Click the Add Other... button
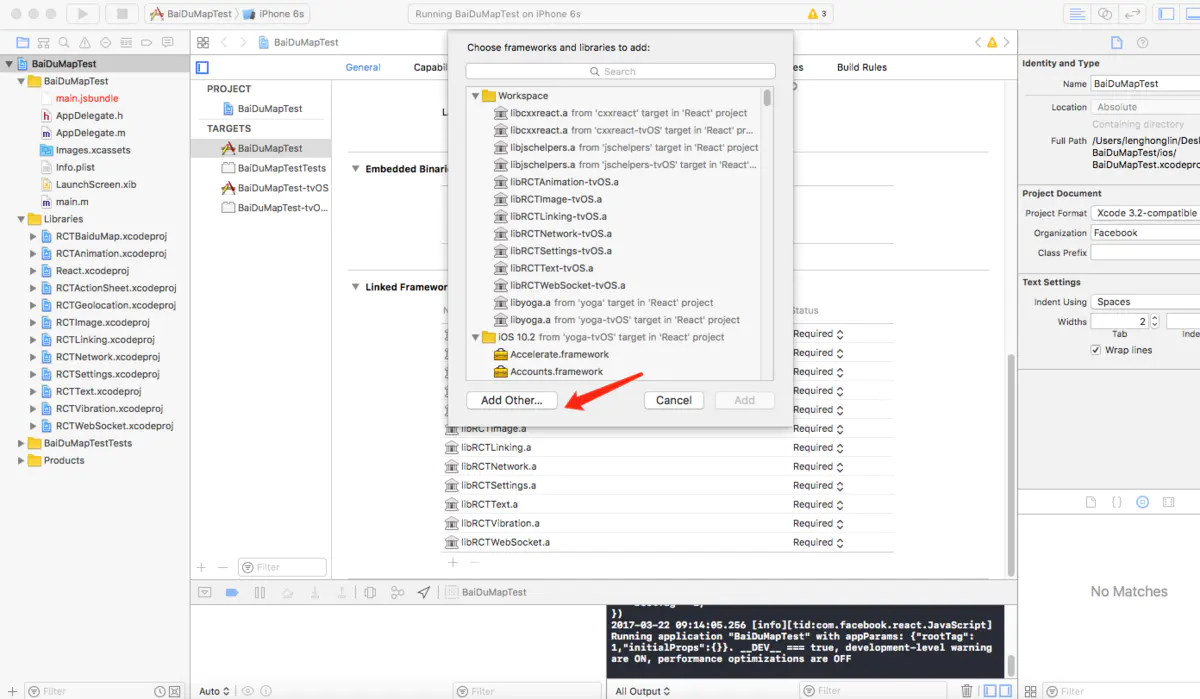Viewport: 1200px width, 699px height. coord(511,400)
